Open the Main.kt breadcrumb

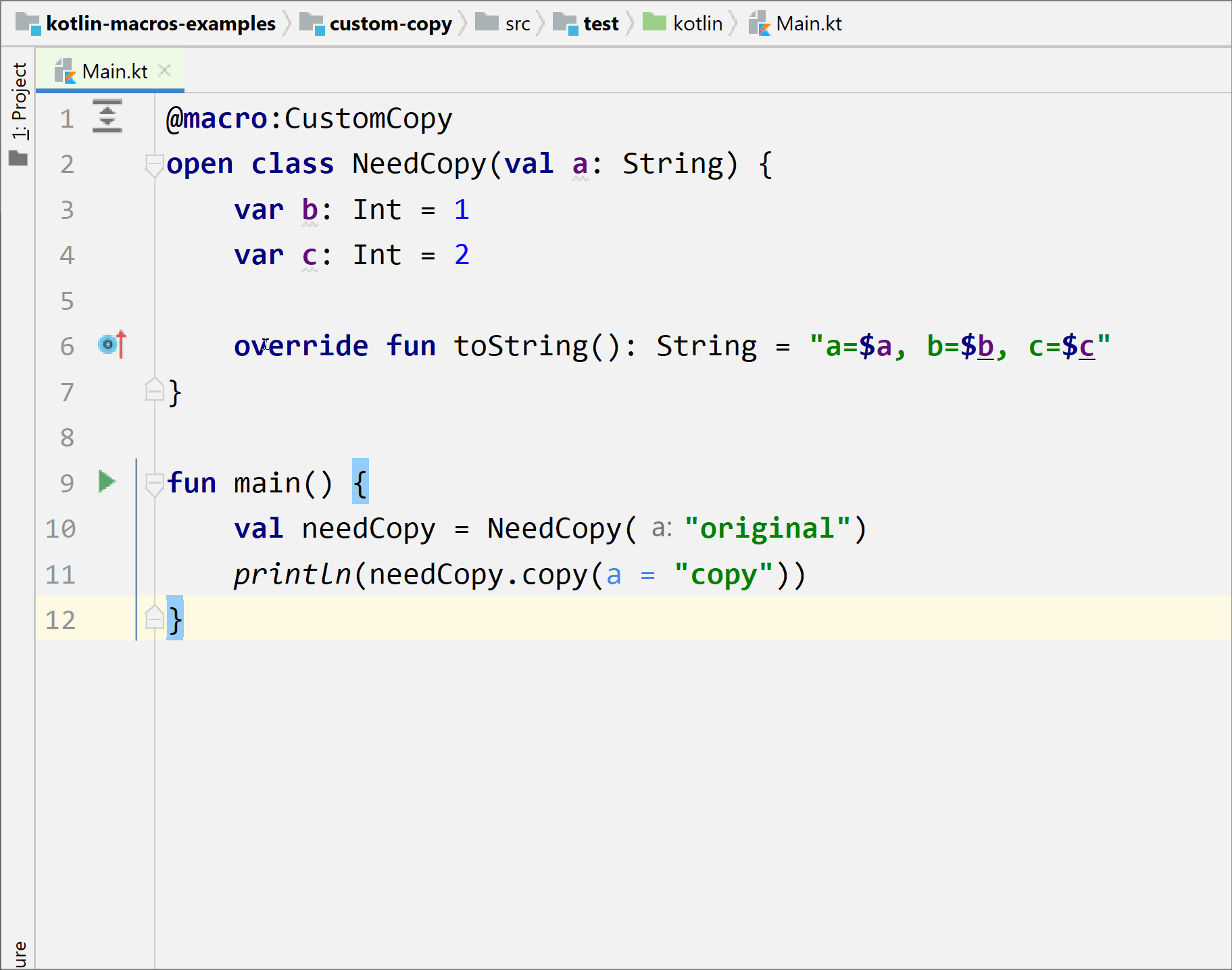click(x=809, y=24)
